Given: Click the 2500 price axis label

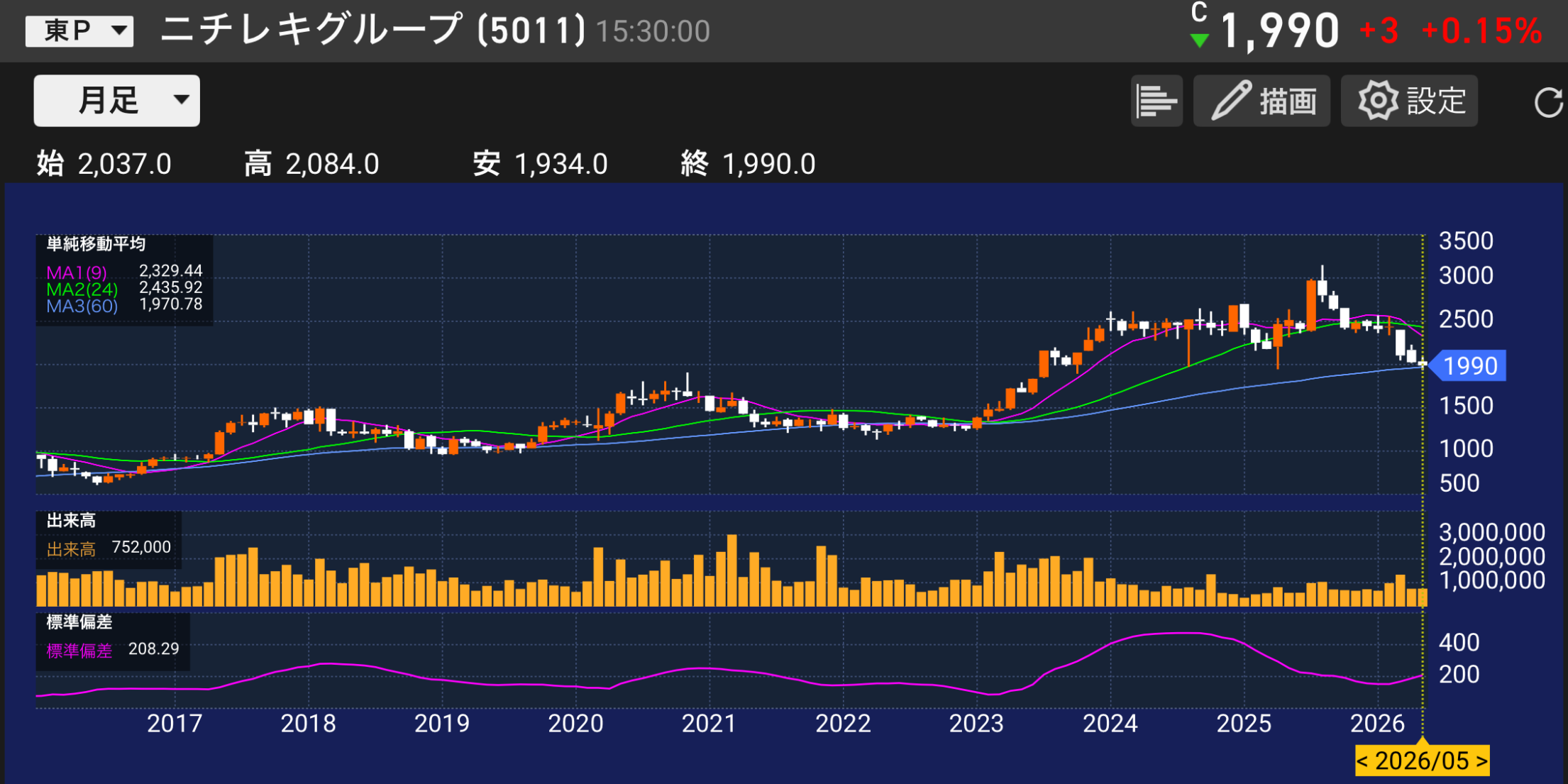Looking at the screenshot, I should [1466, 319].
